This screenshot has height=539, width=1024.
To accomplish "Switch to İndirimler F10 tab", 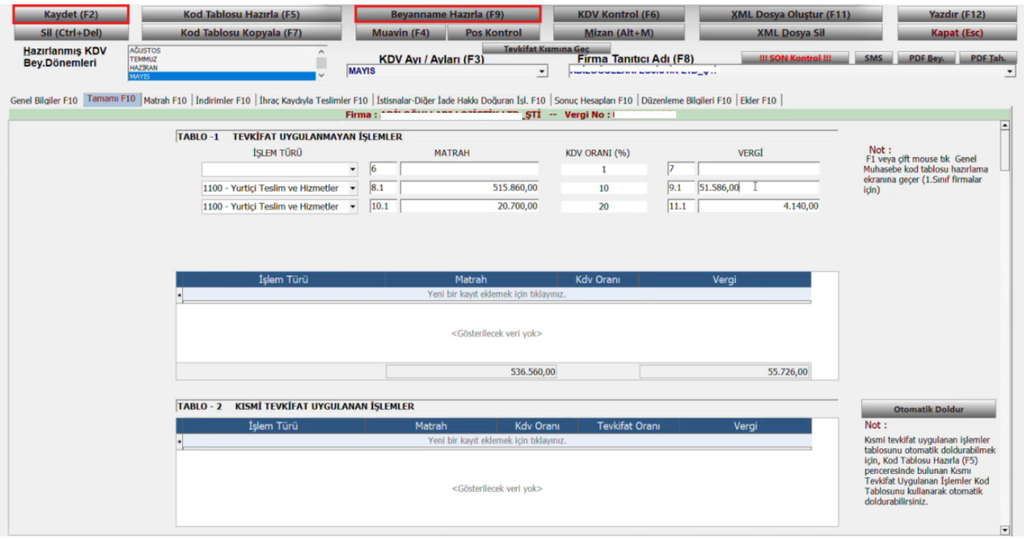I will (x=223, y=101).
